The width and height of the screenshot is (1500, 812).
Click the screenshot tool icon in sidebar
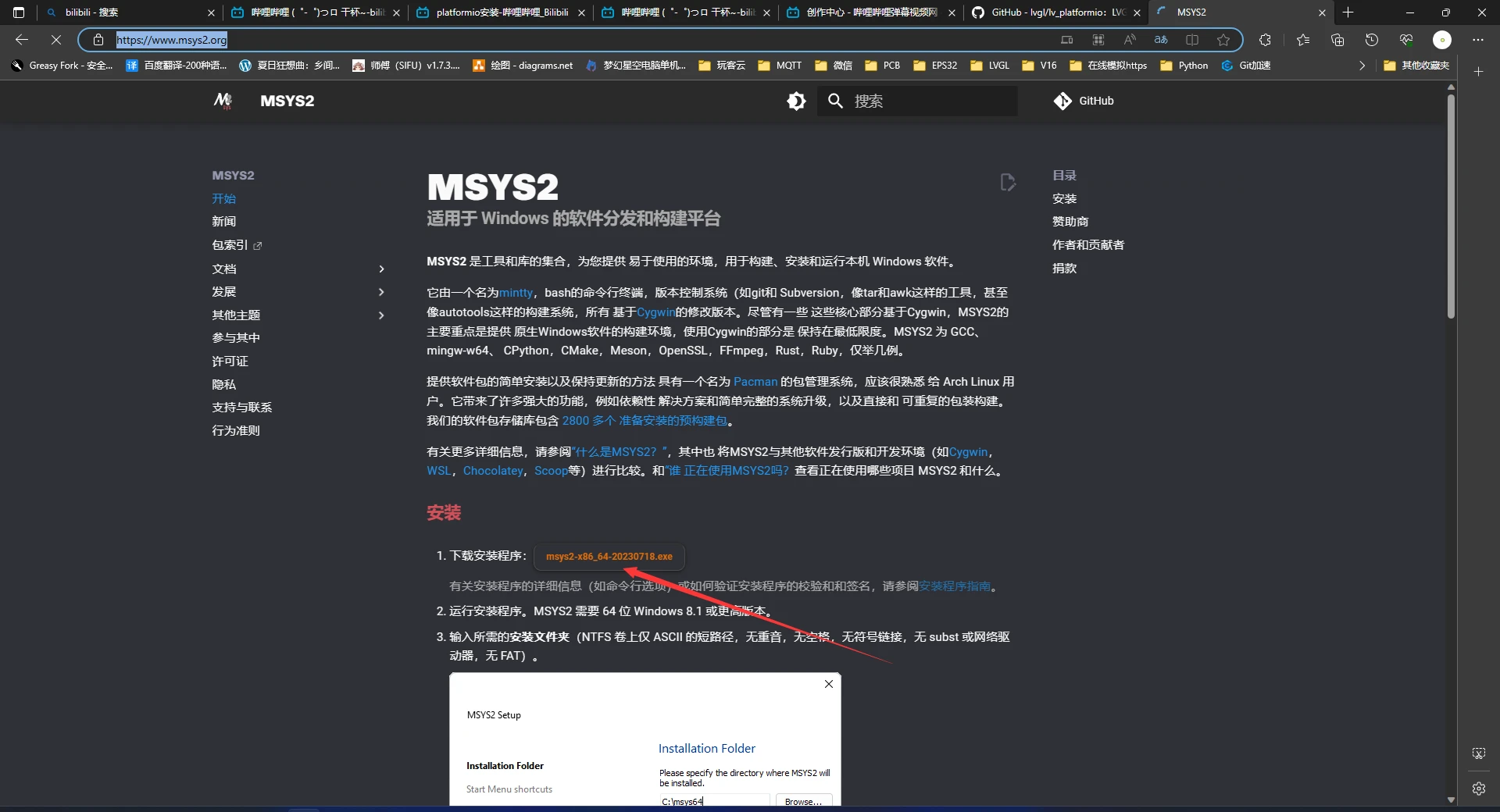1479,753
